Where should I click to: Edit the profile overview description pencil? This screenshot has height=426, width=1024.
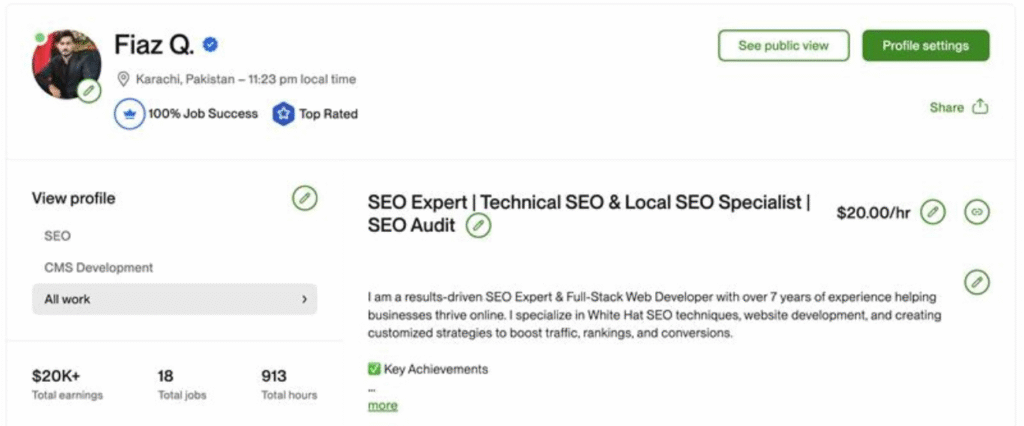pos(976,282)
